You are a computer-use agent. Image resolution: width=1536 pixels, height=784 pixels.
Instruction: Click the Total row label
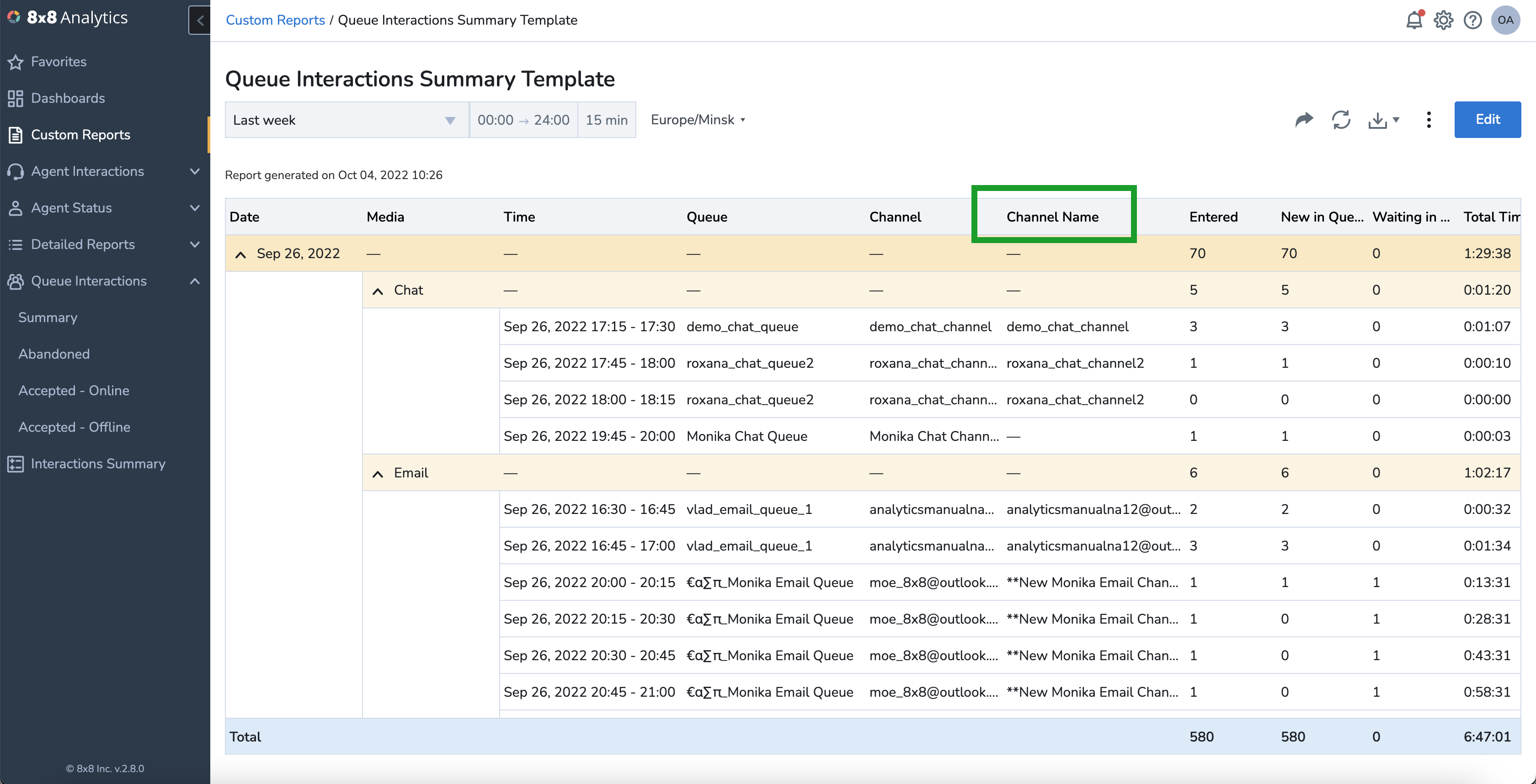[245, 737]
